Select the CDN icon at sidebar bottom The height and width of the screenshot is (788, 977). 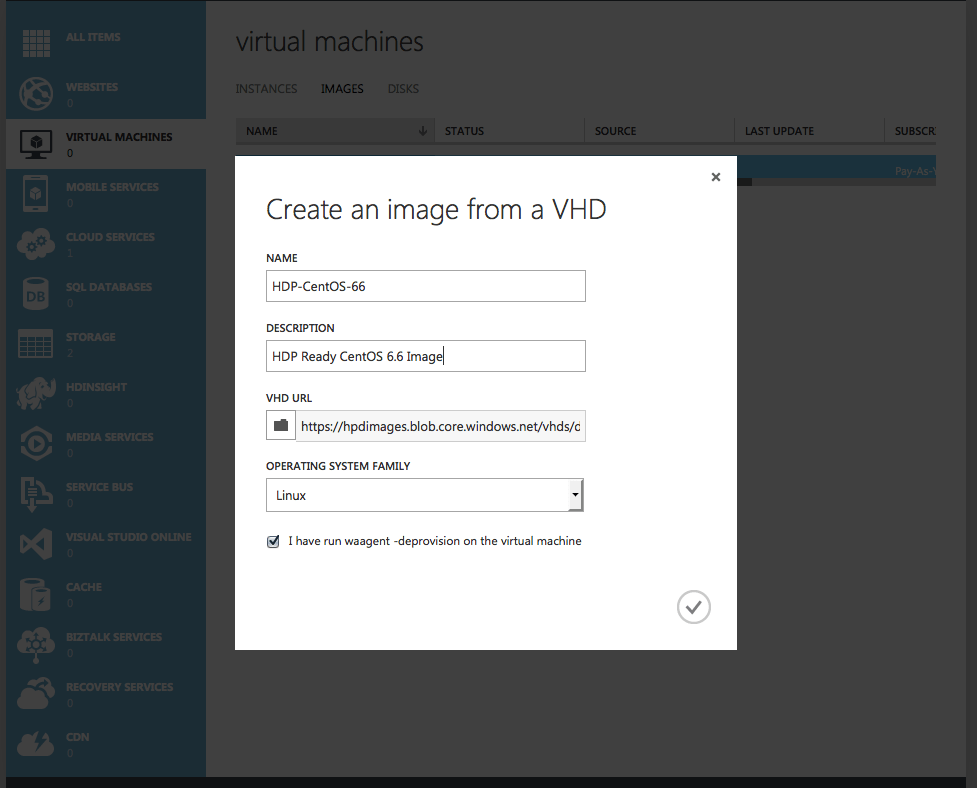[35, 743]
